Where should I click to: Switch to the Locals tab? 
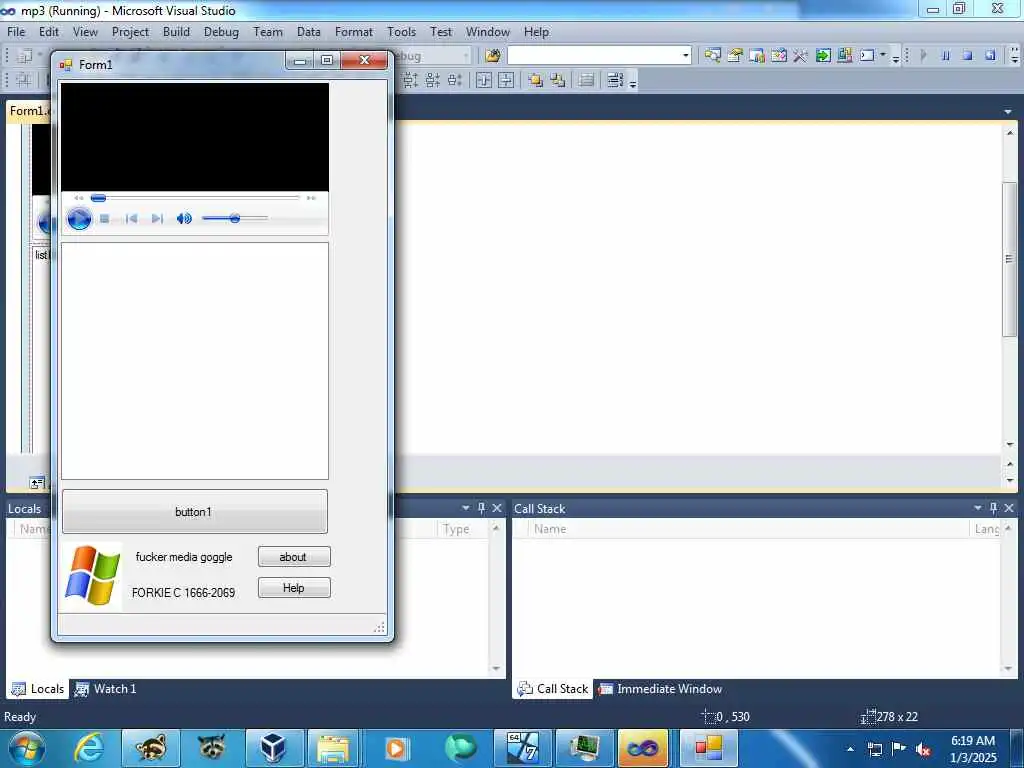[x=39, y=688]
